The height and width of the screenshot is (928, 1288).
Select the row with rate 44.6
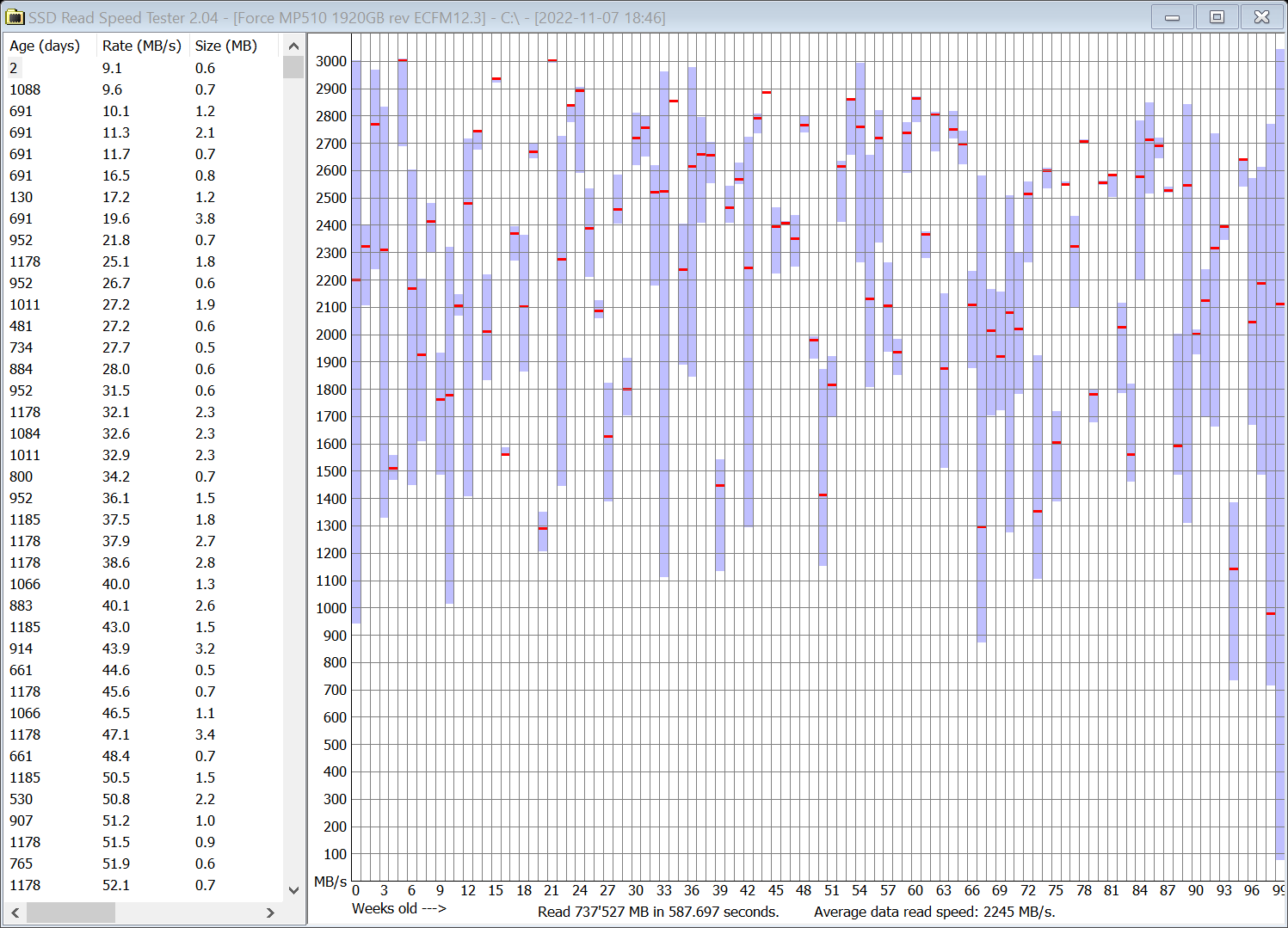(144, 670)
